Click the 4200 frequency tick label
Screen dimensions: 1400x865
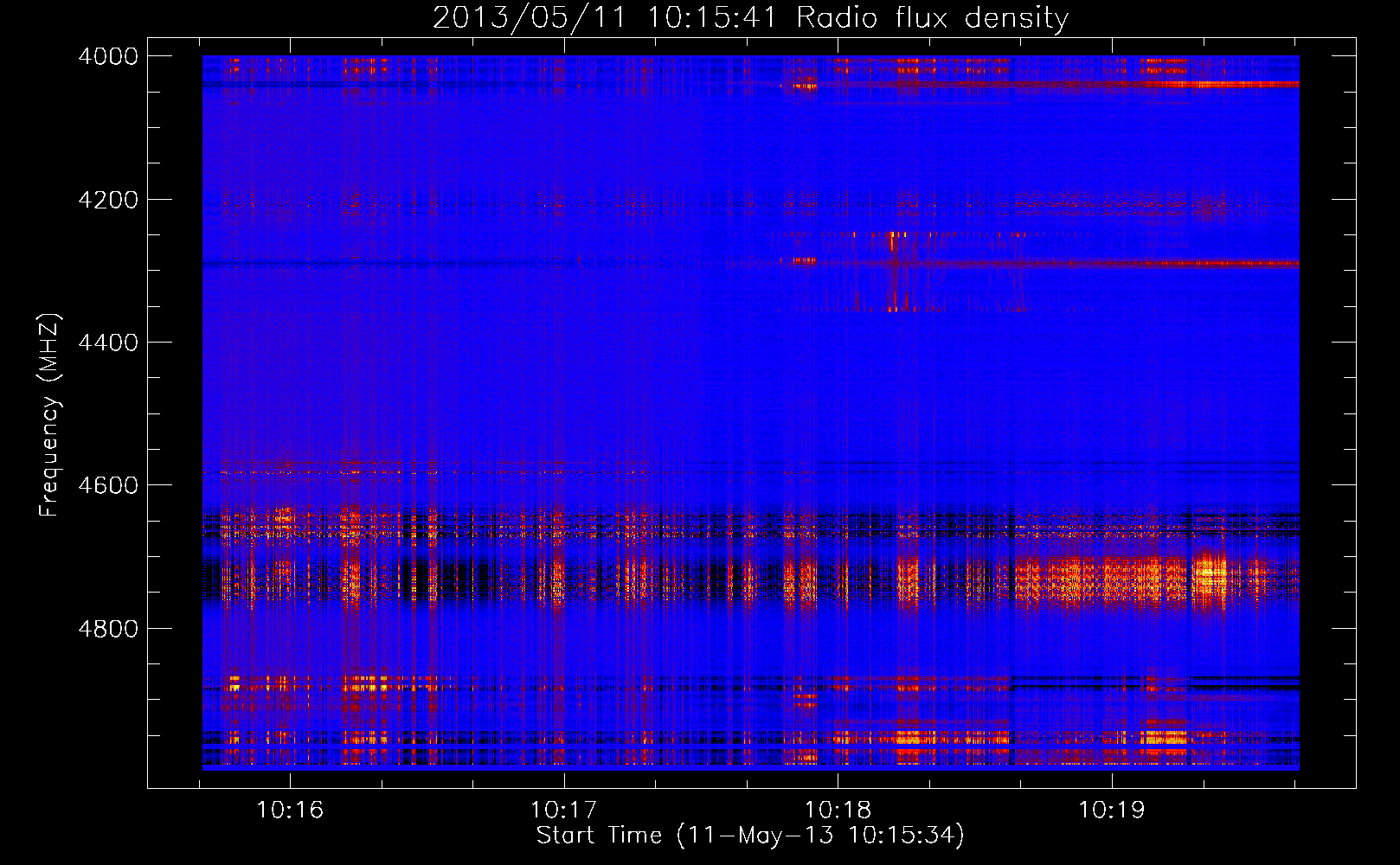coord(108,200)
